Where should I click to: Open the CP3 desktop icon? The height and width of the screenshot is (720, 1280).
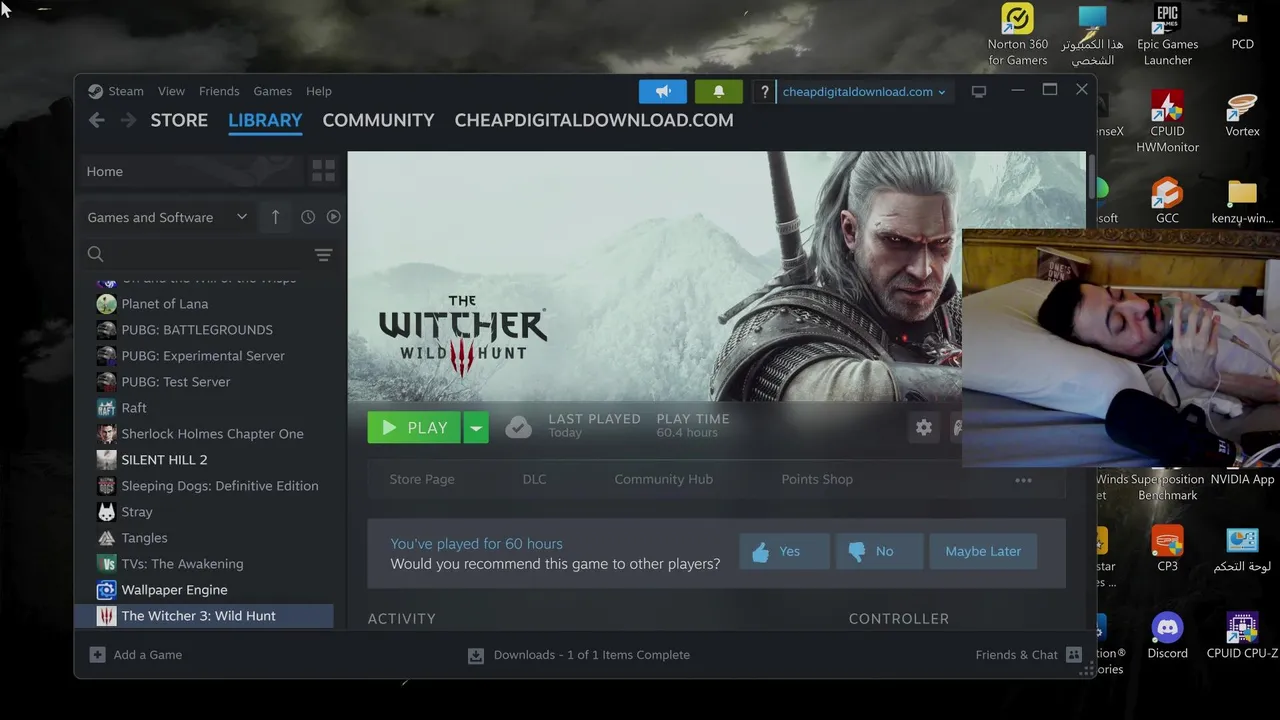click(1167, 549)
